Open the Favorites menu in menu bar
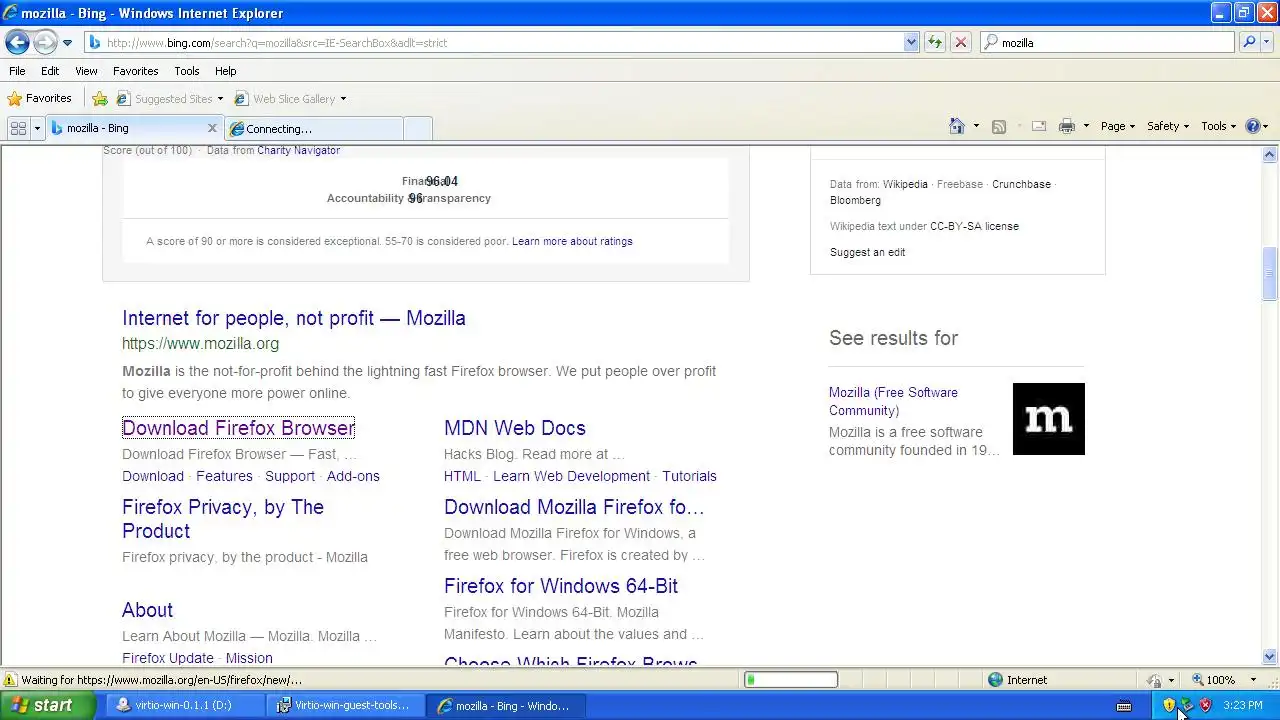This screenshot has width=1280, height=720. 135,71
